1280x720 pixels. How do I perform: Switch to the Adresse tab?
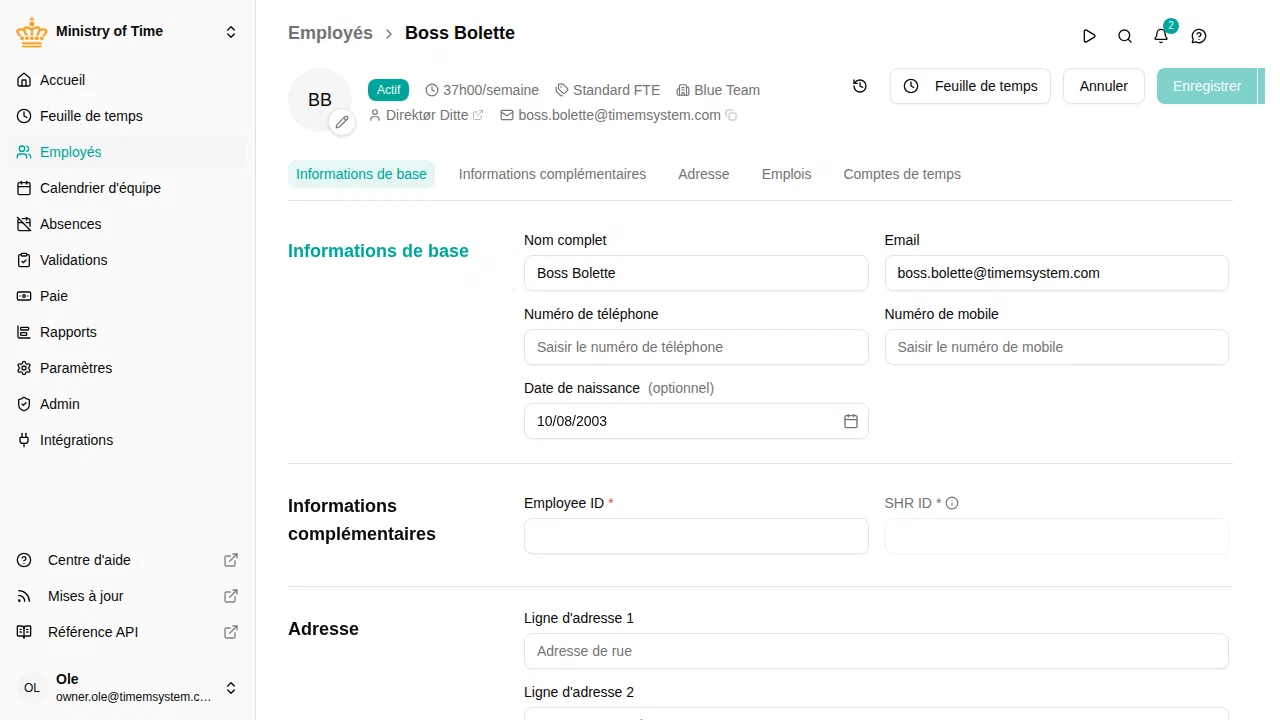coord(704,174)
